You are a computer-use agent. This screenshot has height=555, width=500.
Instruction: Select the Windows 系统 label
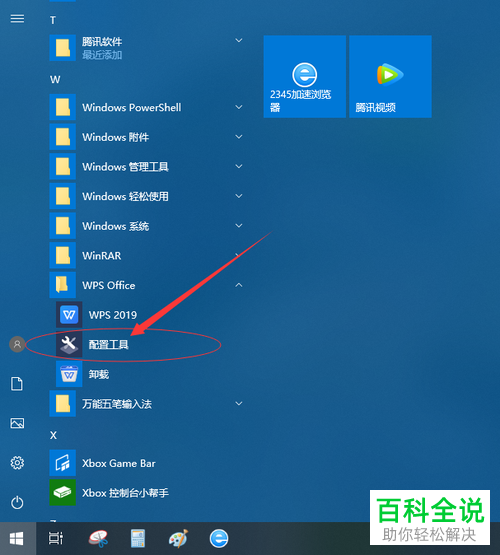[116, 226]
